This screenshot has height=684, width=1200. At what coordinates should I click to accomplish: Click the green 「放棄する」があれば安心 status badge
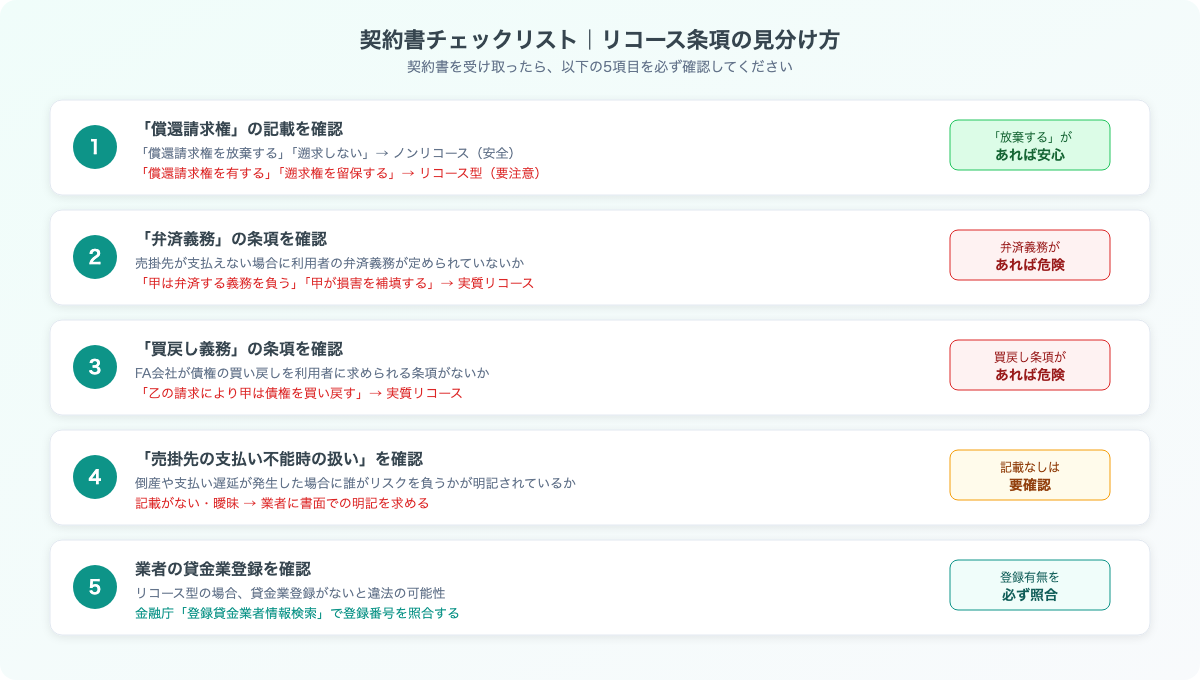click(1029, 144)
